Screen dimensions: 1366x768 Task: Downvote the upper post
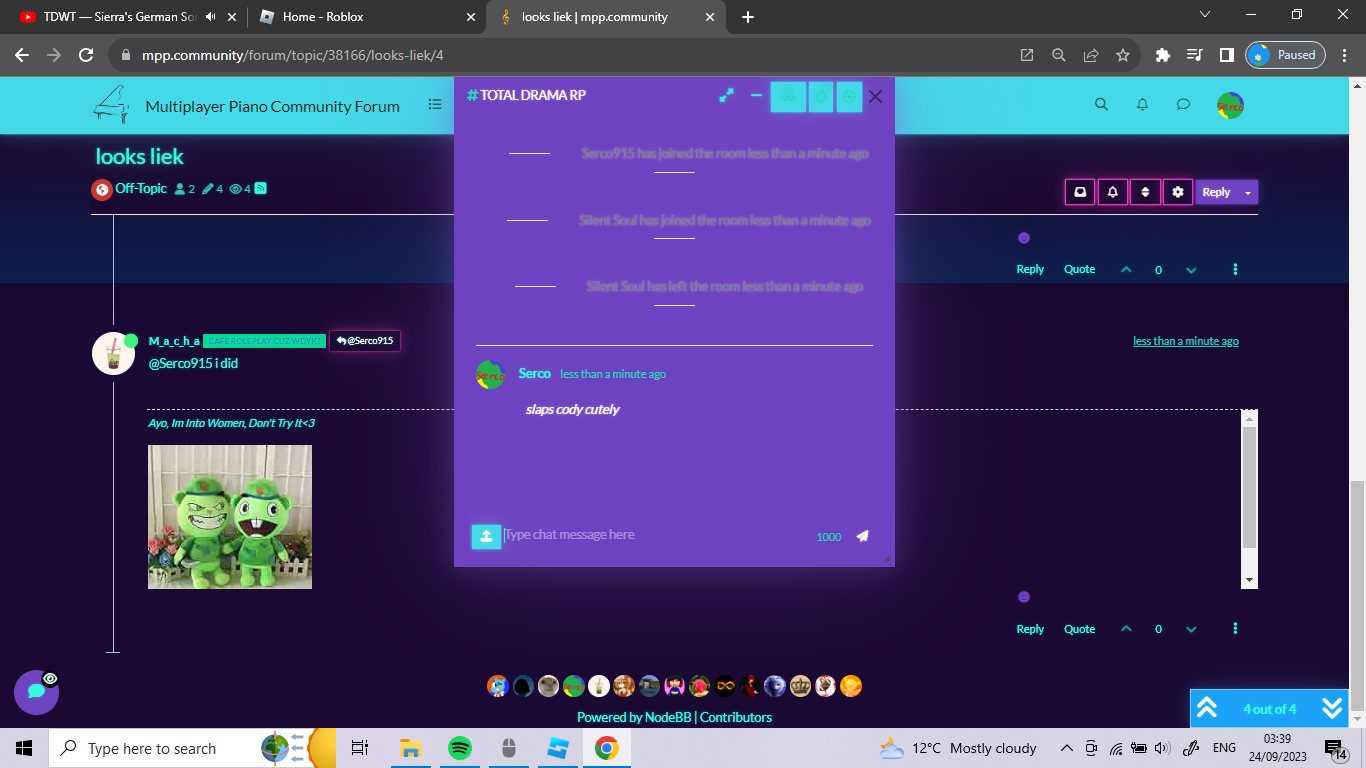point(1191,269)
